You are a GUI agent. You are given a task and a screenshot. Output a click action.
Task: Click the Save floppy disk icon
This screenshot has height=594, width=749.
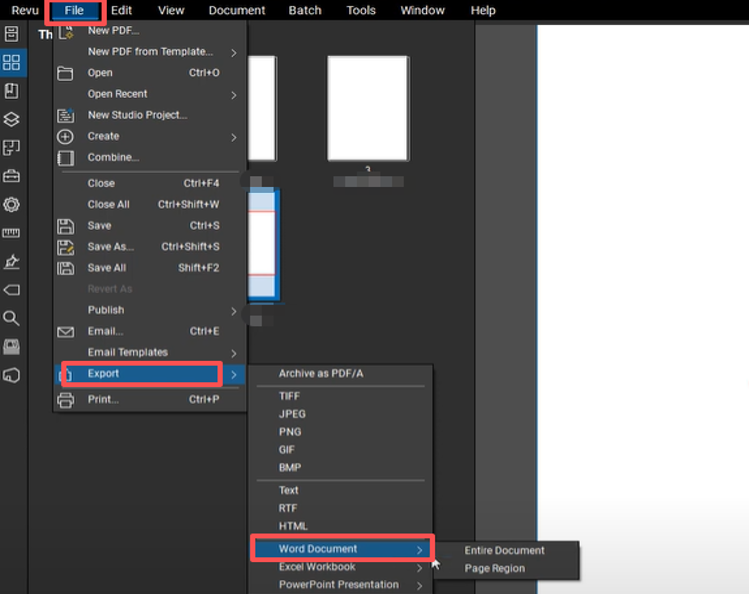65,226
